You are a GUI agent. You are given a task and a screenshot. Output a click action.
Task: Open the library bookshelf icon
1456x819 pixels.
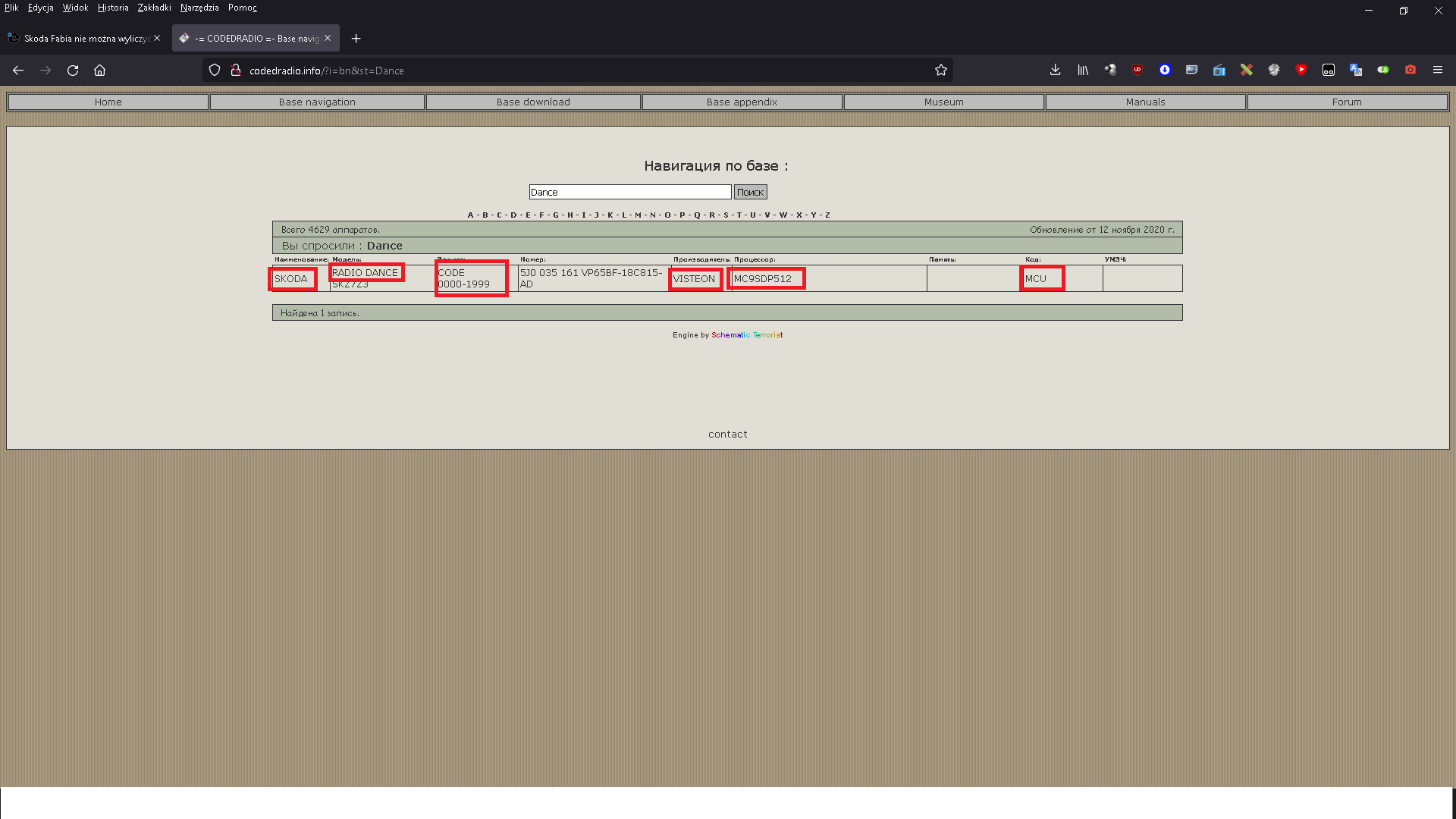[1083, 70]
